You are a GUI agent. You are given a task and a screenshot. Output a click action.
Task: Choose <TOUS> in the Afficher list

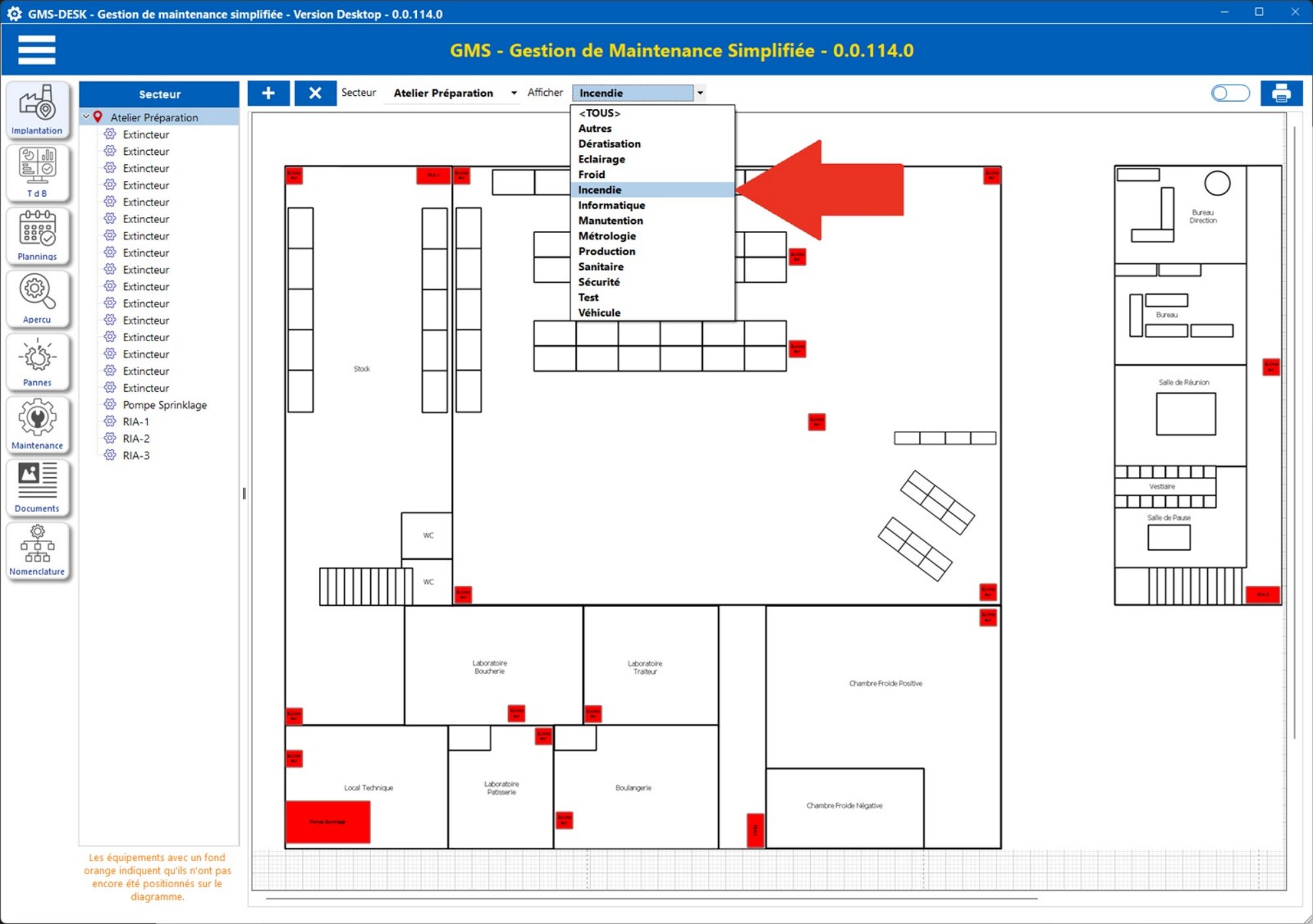(x=599, y=113)
